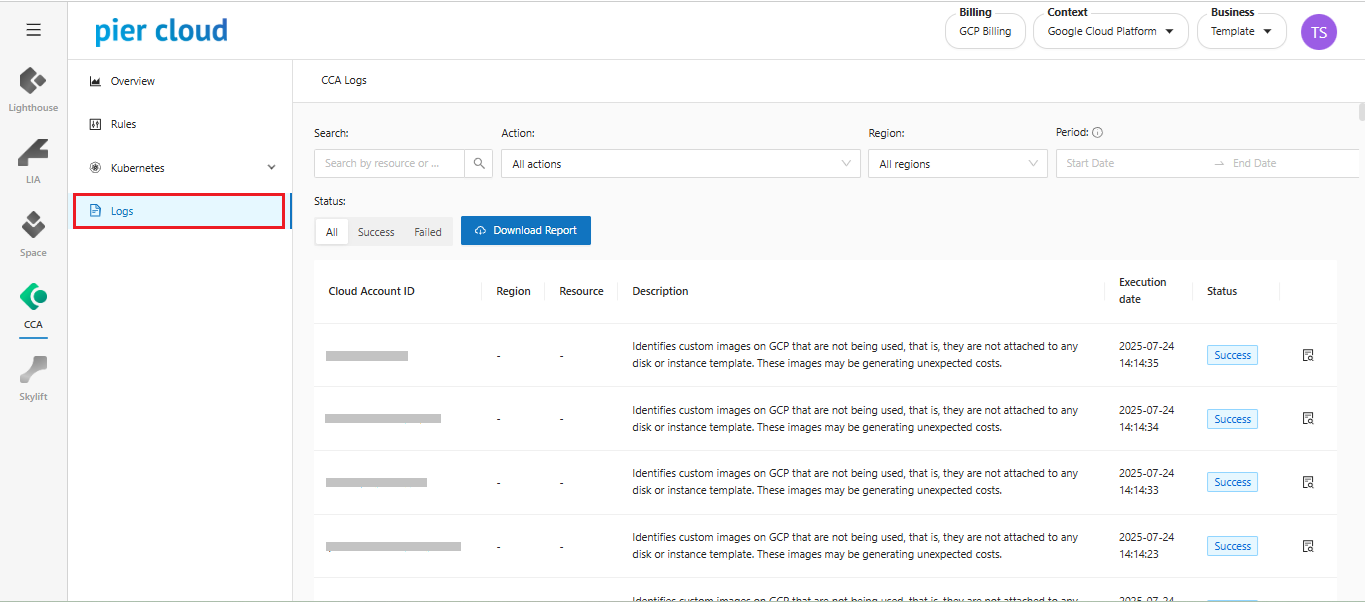This screenshot has width=1365, height=602.
Task: Click the search magnifier icon
Action: pyautogui.click(x=479, y=163)
